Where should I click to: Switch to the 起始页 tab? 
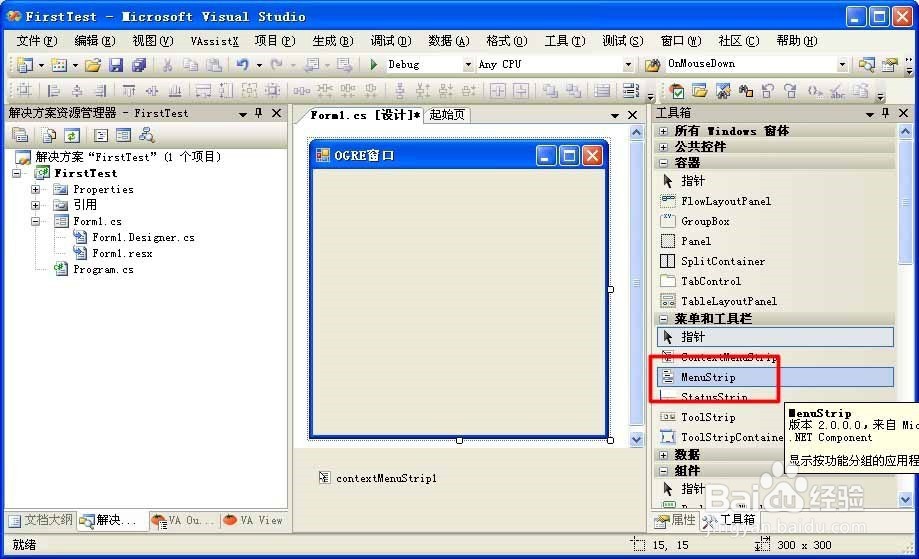447,115
